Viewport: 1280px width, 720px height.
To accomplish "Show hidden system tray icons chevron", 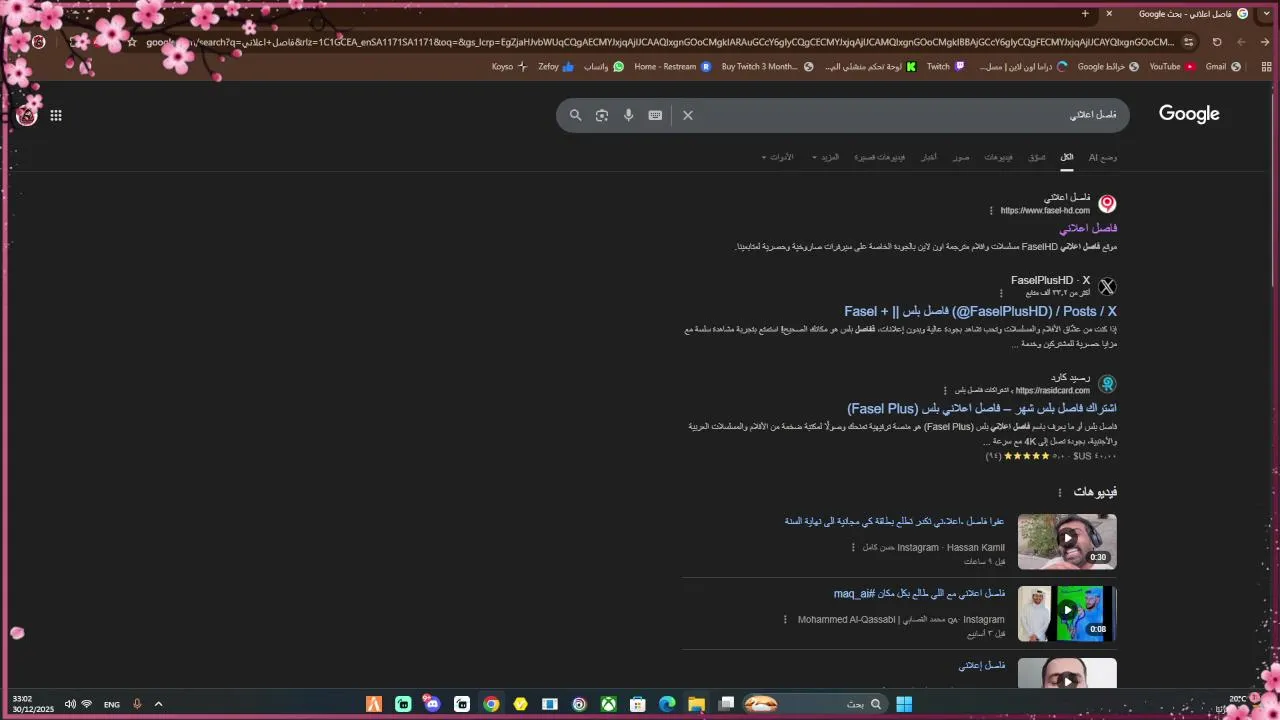I will (x=158, y=704).
